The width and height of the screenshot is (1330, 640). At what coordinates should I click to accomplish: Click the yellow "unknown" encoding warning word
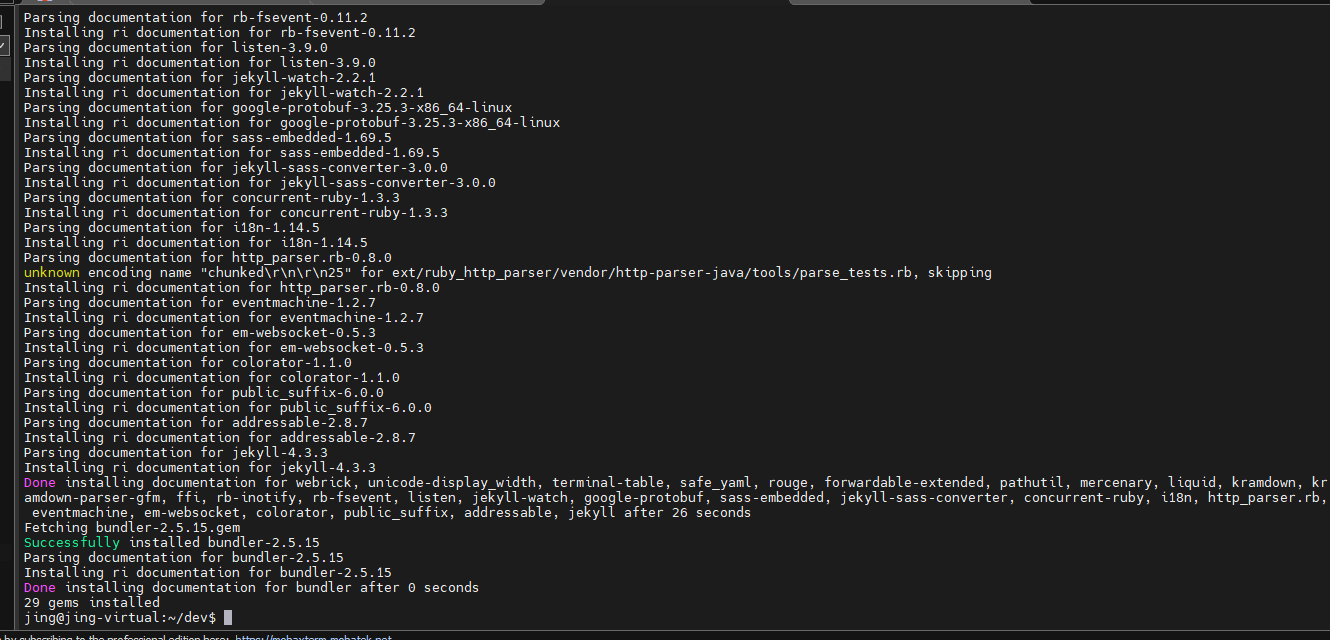point(52,272)
